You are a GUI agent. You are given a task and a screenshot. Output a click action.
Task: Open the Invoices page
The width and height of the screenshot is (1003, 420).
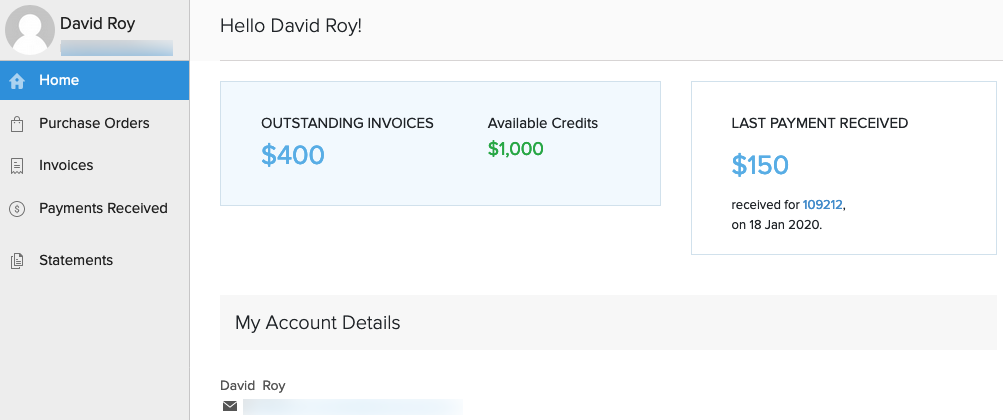[66, 165]
